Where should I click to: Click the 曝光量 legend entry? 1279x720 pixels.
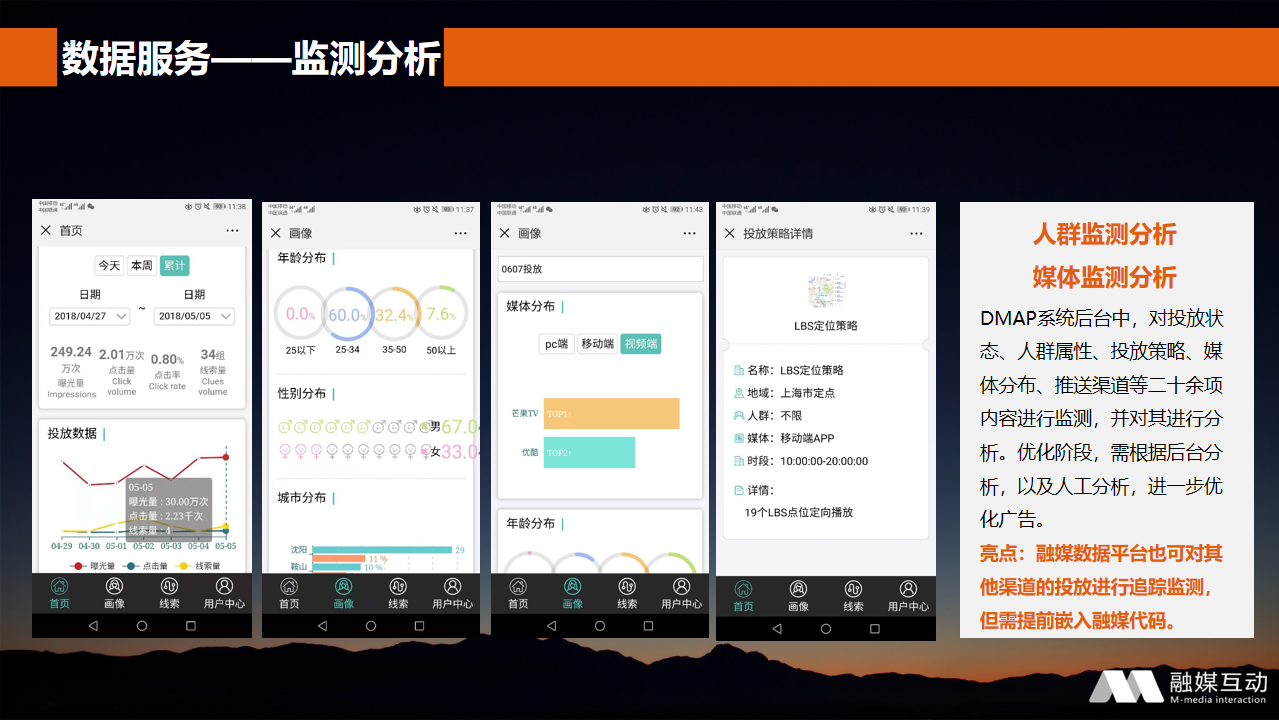pos(93,566)
